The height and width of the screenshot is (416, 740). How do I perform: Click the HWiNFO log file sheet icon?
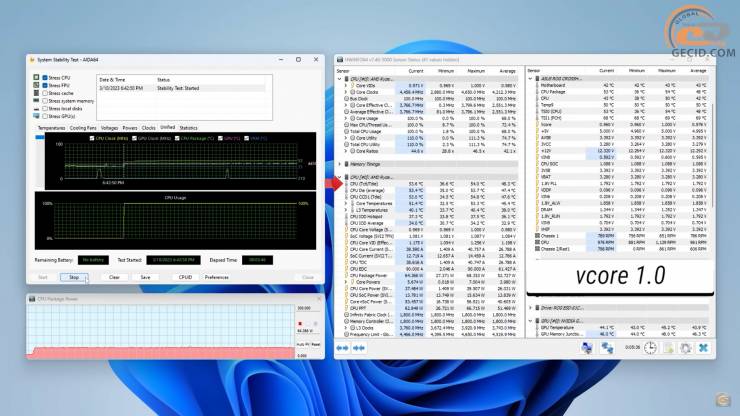[x=668, y=348]
